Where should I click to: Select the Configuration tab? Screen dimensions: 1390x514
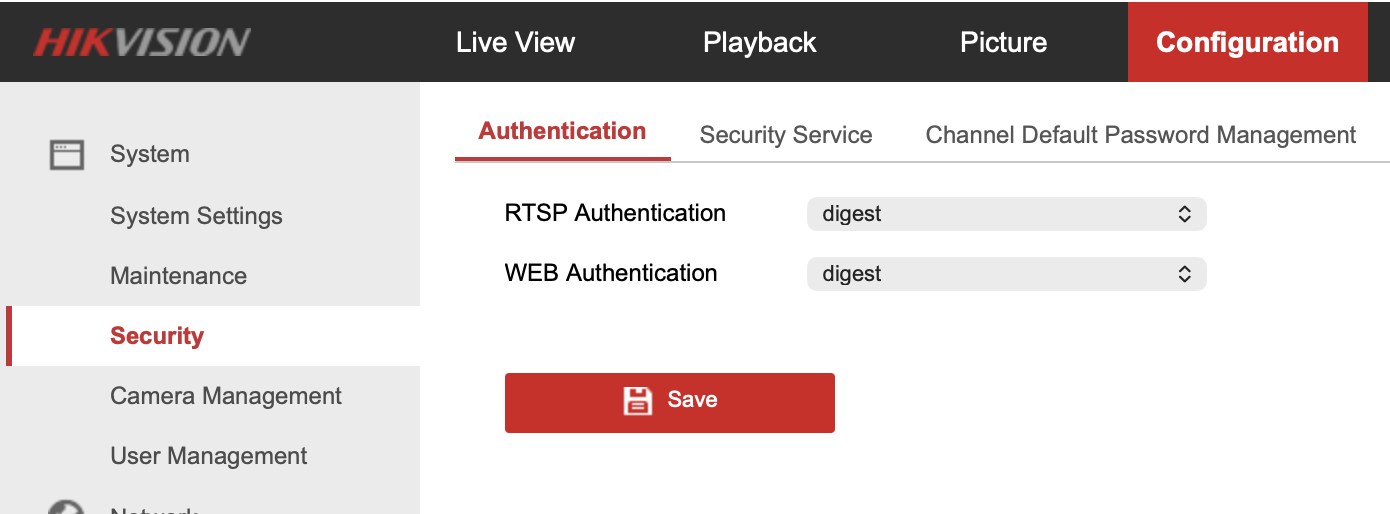1247,42
